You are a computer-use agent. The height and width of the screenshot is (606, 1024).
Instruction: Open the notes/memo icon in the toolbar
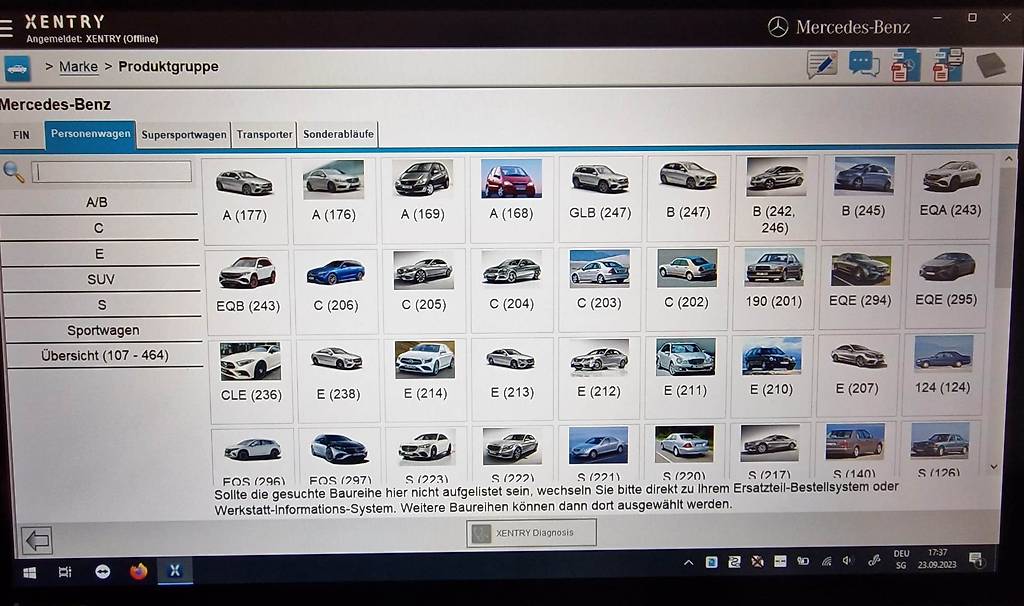point(821,64)
